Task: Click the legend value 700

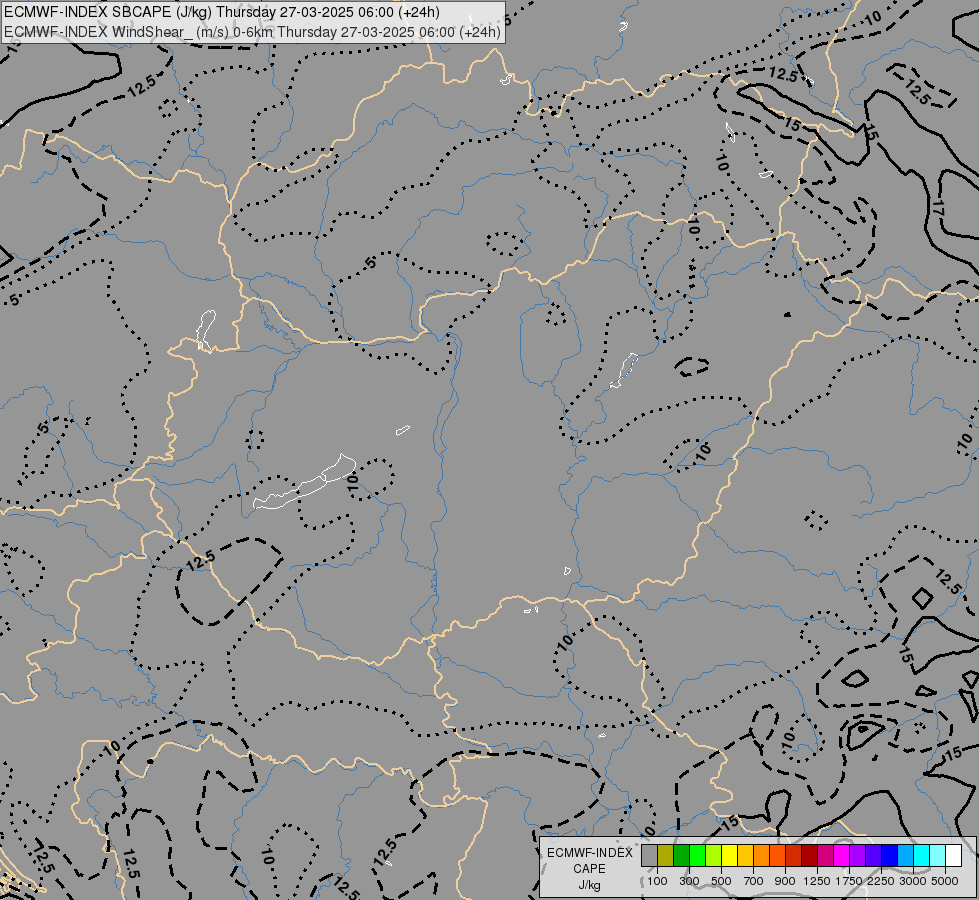Action: point(754,881)
